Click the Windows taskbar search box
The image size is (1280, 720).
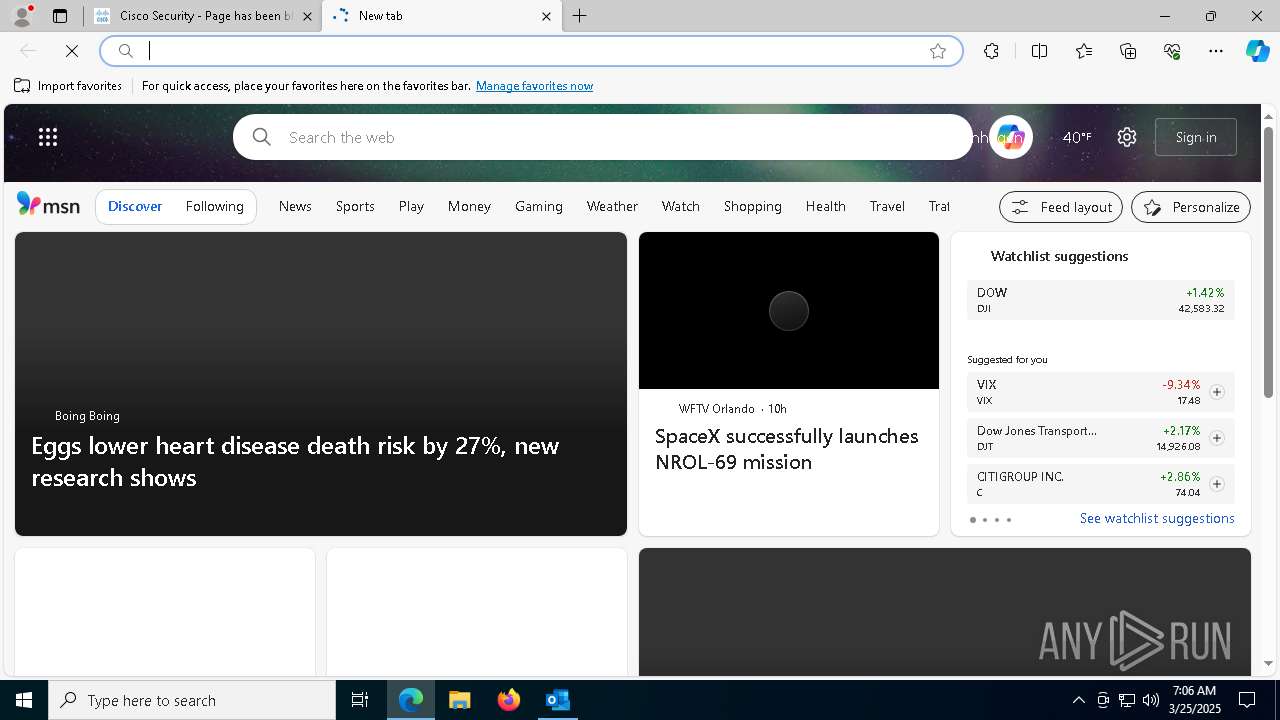coord(192,700)
